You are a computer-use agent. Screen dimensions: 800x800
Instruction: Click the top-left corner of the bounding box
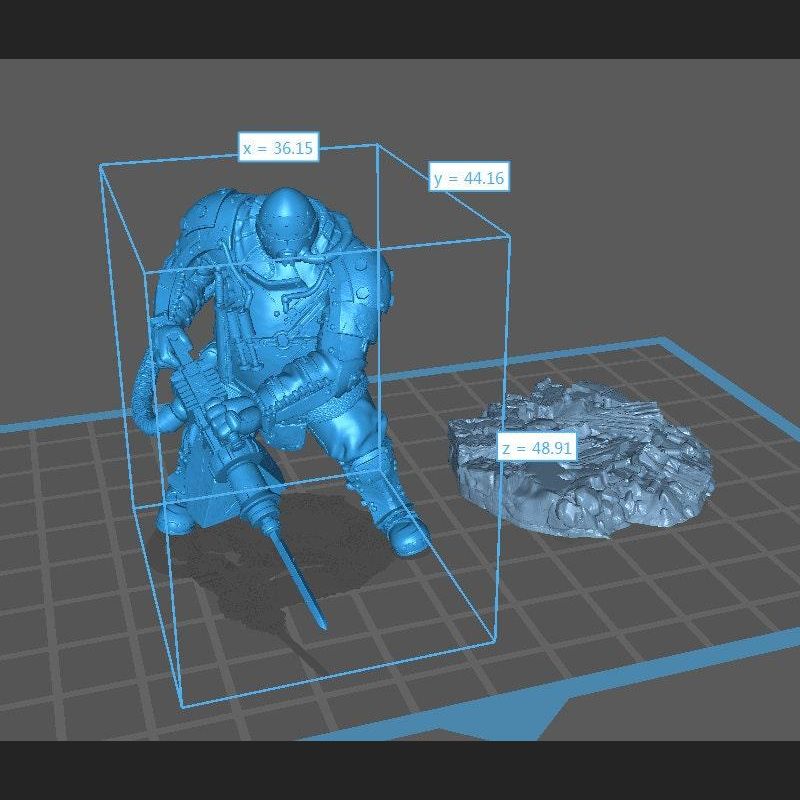point(101,167)
